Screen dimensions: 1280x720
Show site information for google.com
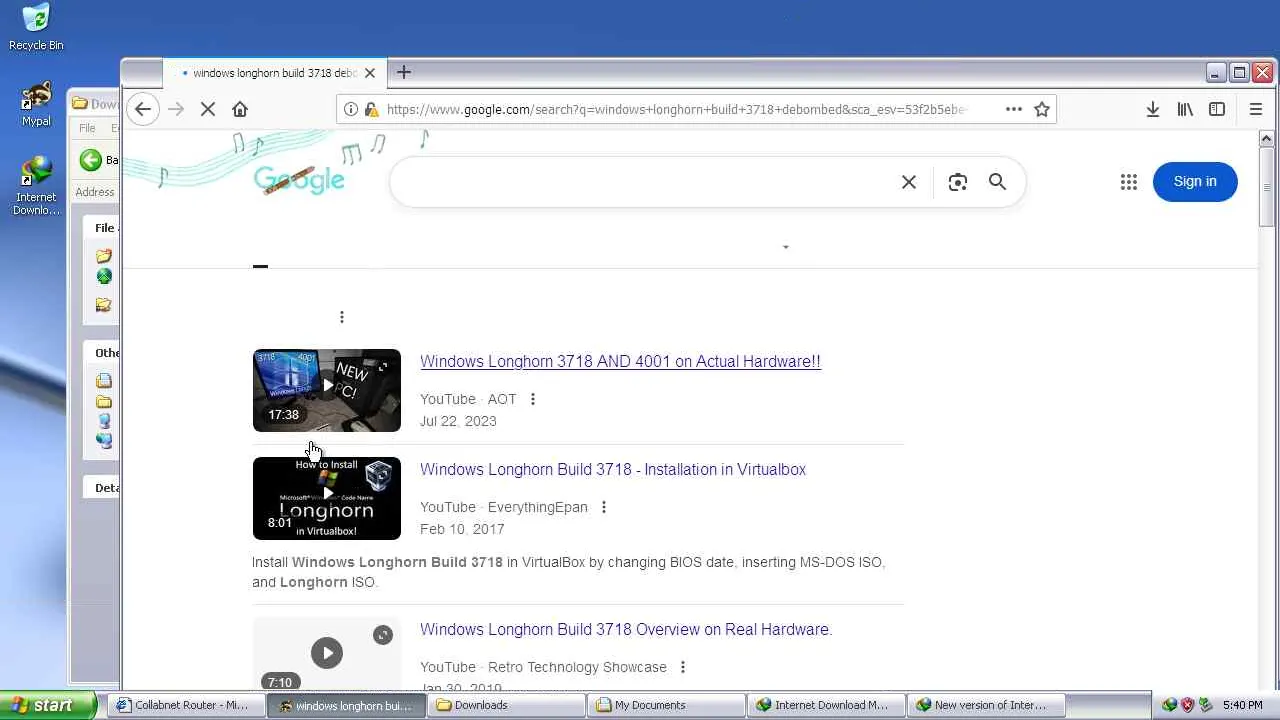coord(351,109)
